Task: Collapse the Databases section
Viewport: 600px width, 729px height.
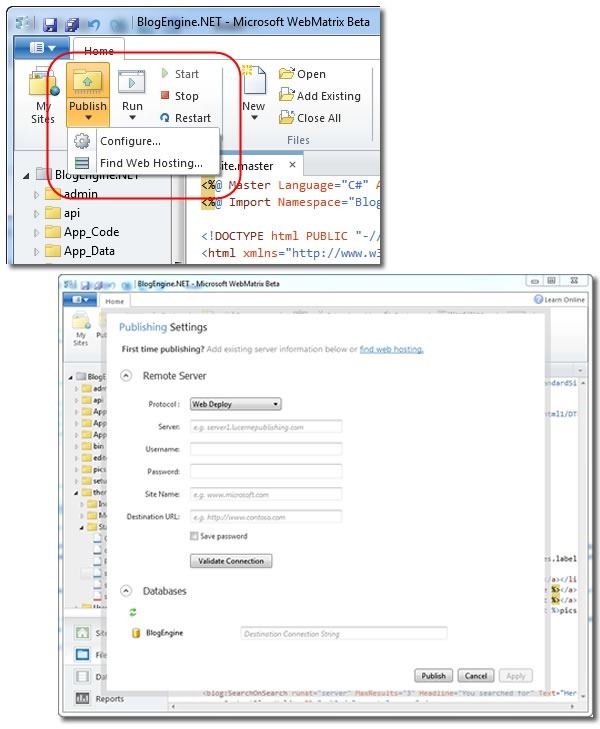Action: [125, 591]
